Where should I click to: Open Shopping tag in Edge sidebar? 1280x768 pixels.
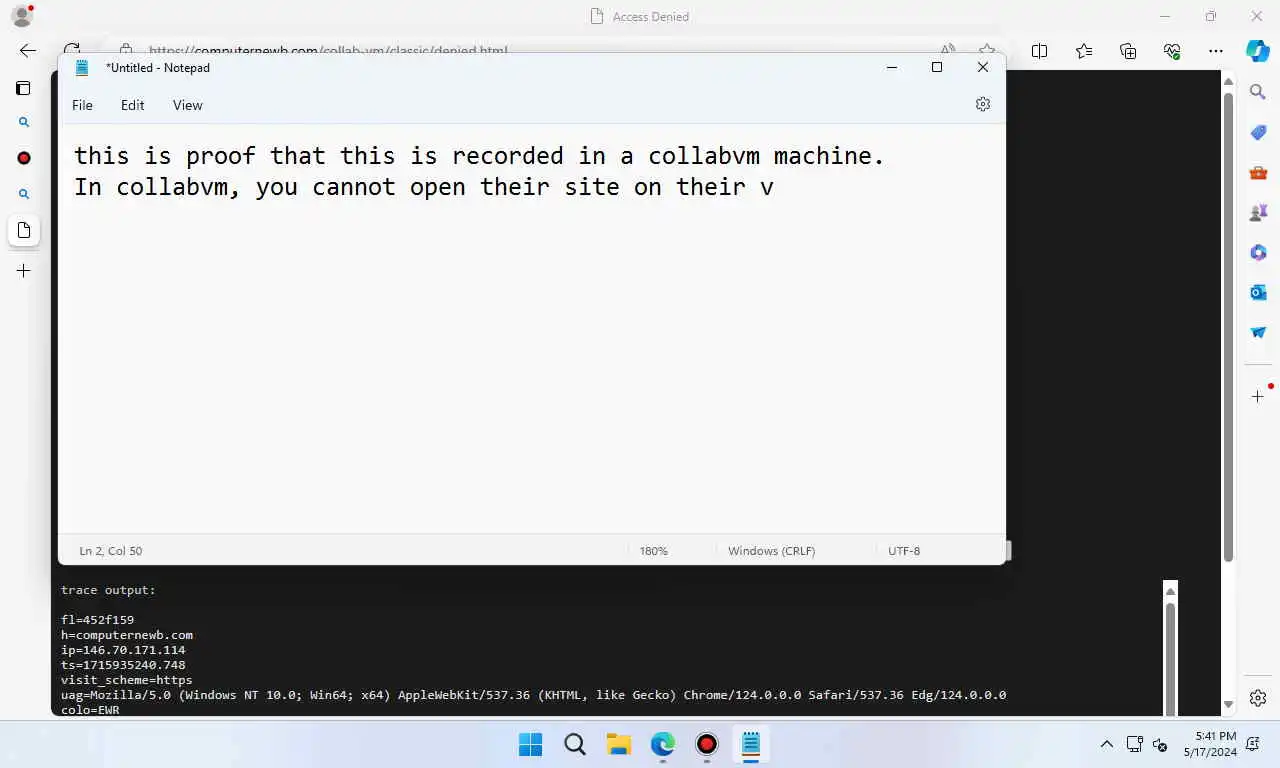1258,132
